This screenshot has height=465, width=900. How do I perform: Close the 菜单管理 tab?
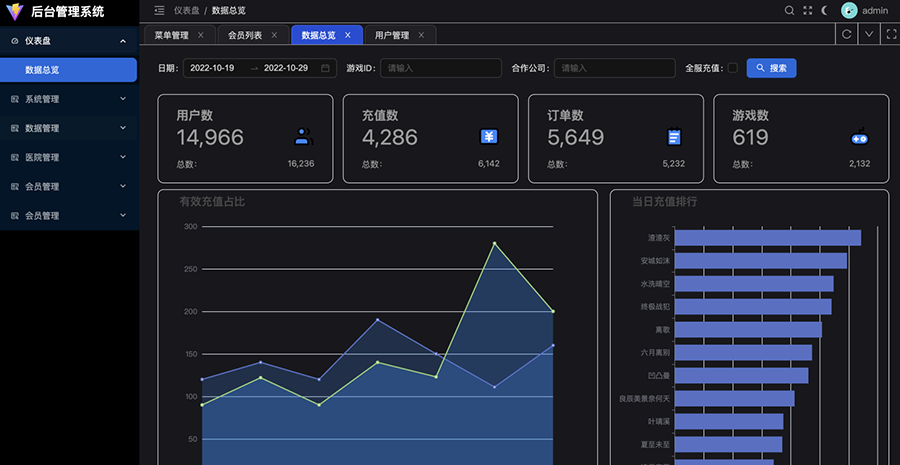click(x=200, y=35)
